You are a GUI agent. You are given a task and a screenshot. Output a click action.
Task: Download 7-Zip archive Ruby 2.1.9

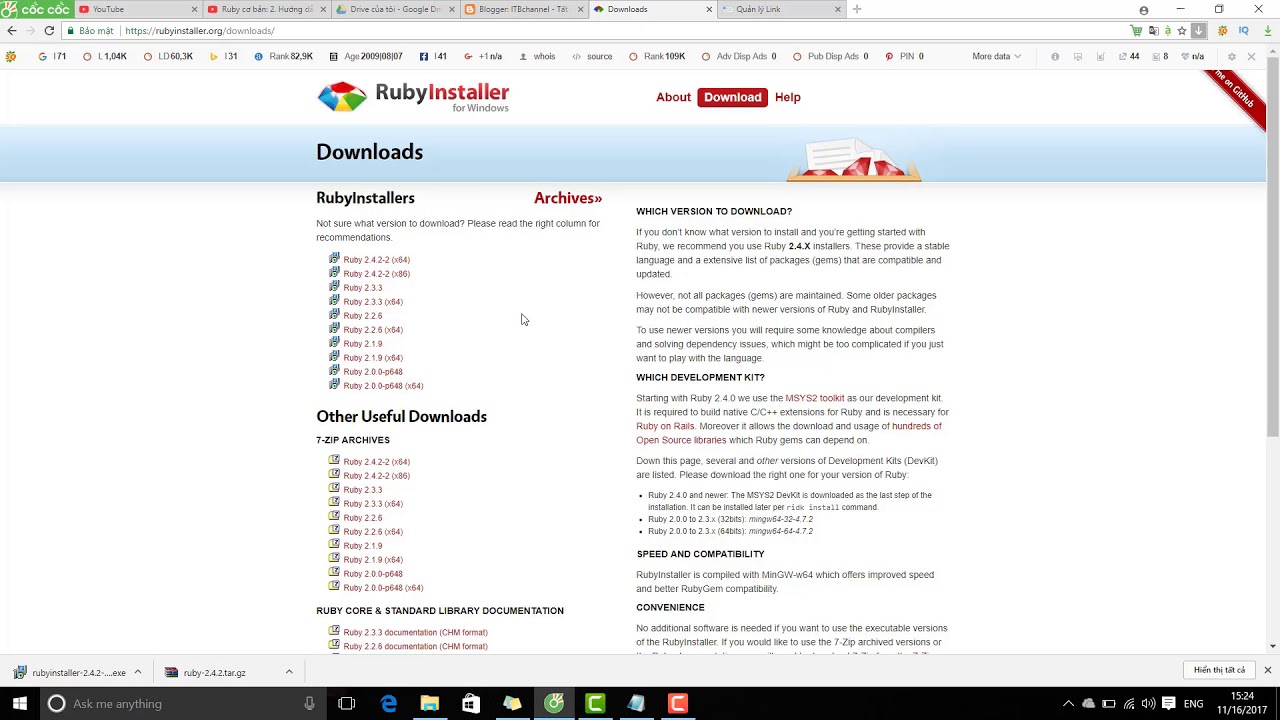pyautogui.click(x=362, y=546)
